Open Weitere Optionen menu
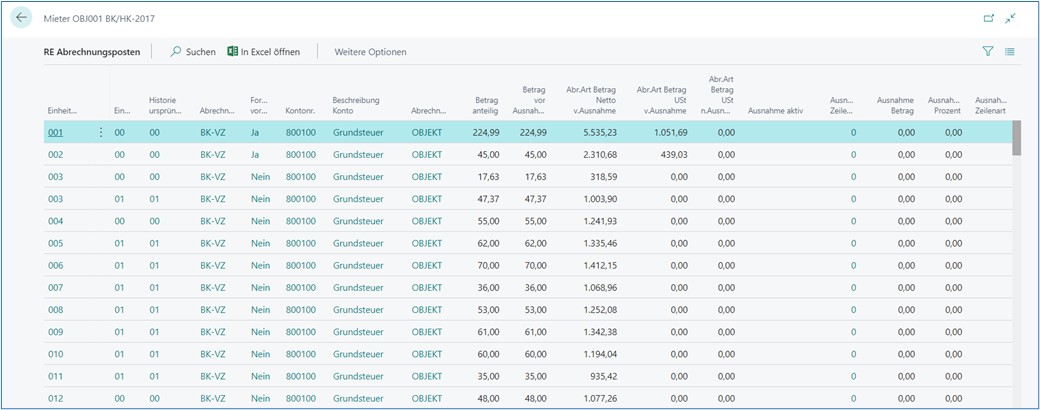 370,51
